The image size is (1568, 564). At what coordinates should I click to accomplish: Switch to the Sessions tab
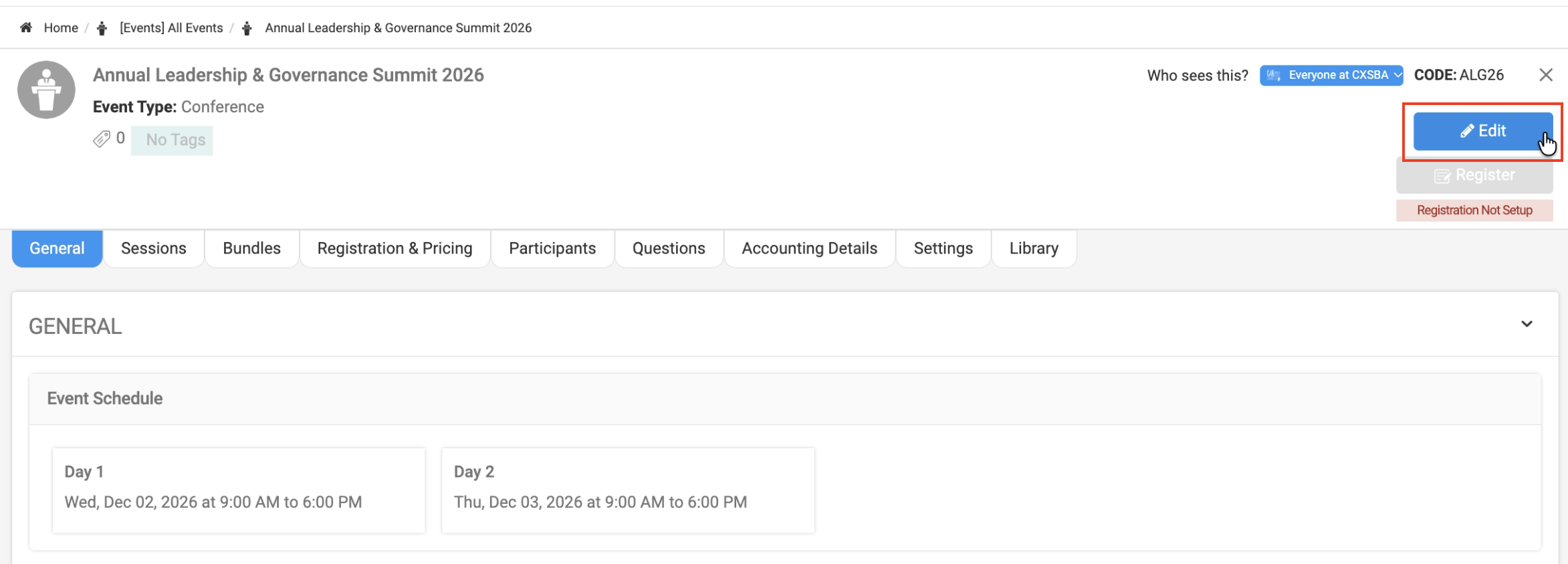coord(153,248)
